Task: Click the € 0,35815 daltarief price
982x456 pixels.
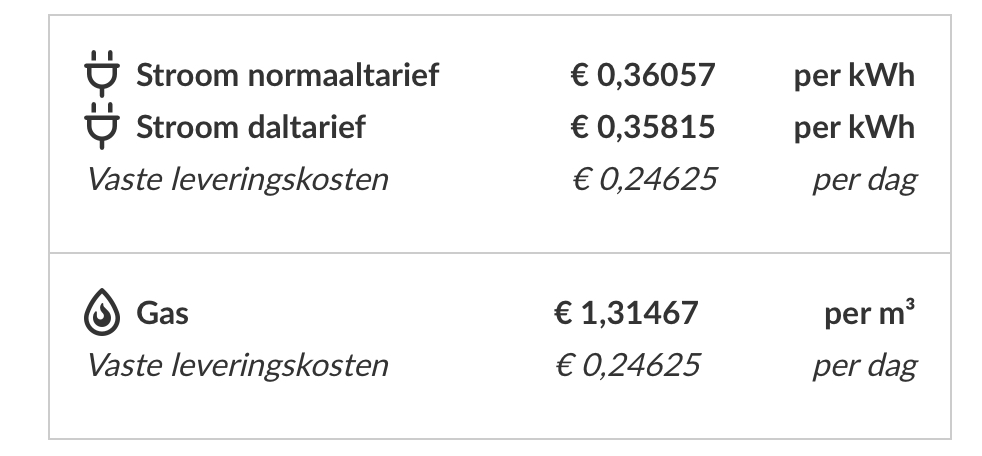Action: [643, 127]
